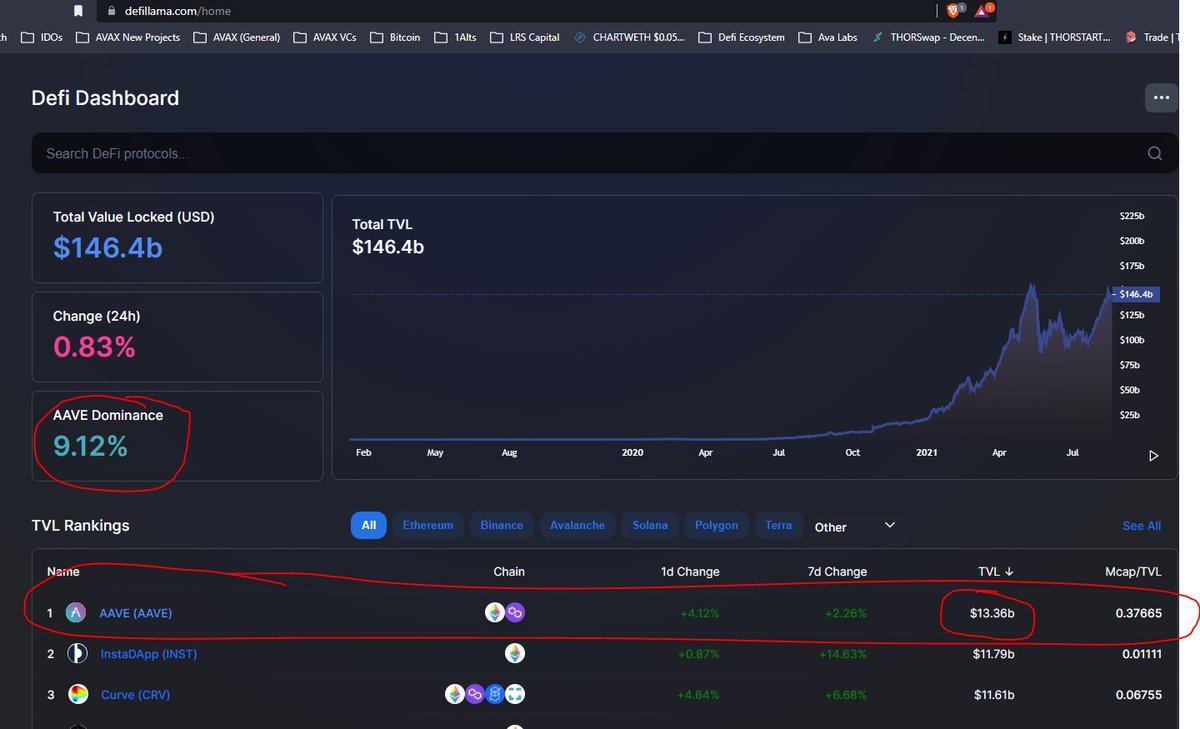Click the lock icon beside defillama.com
The image size is (1200, 729).
(x=110, y=11)
